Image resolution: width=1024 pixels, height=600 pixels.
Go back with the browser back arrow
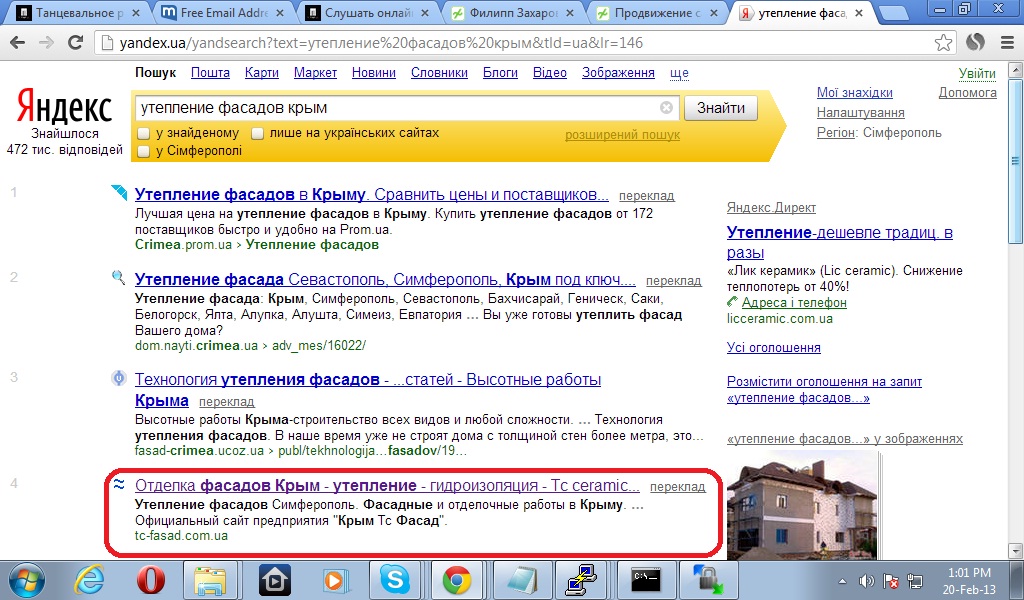point(18,43)
